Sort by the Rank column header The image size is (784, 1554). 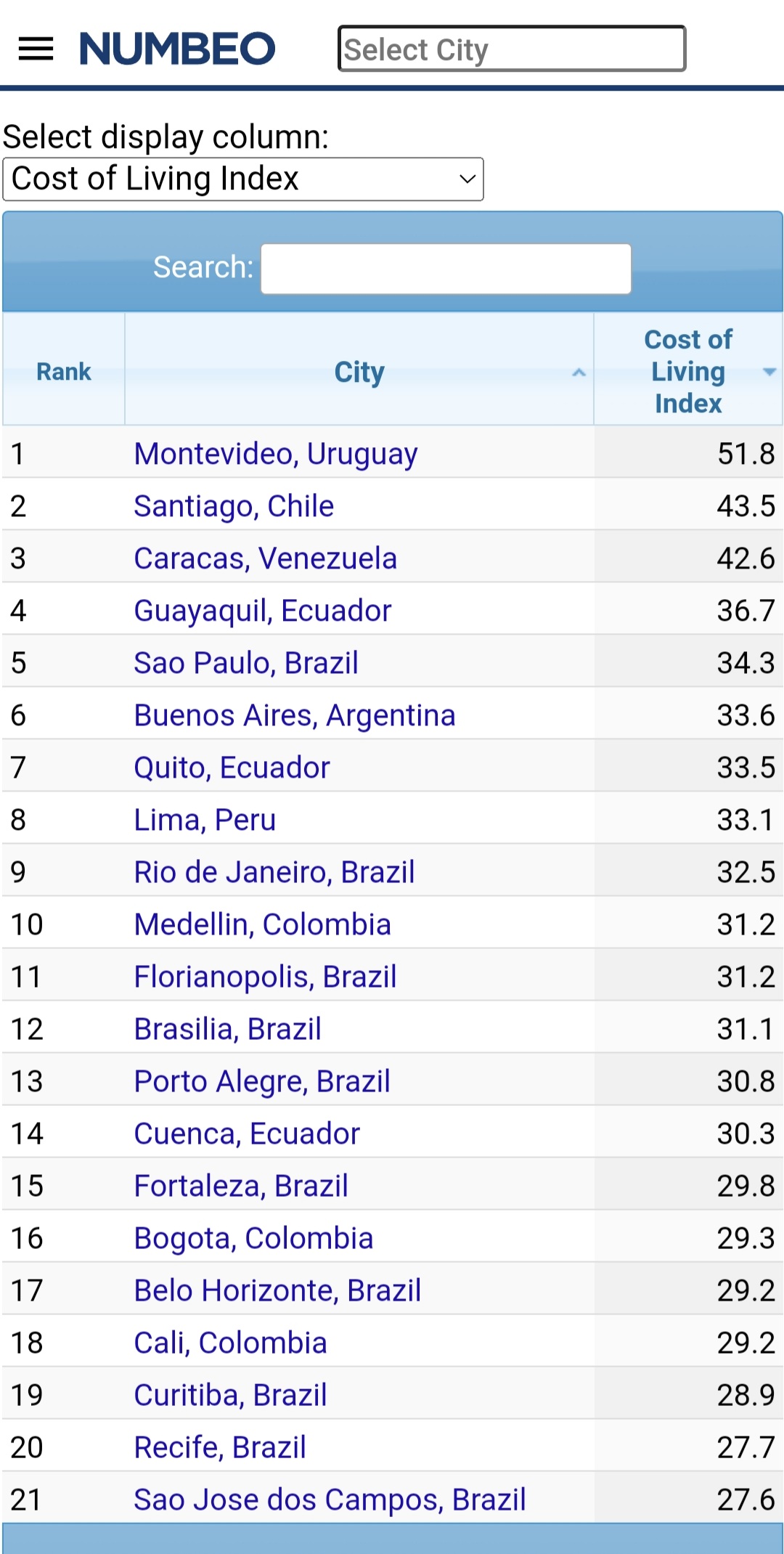pyautogui.click(x=64, y=372)
